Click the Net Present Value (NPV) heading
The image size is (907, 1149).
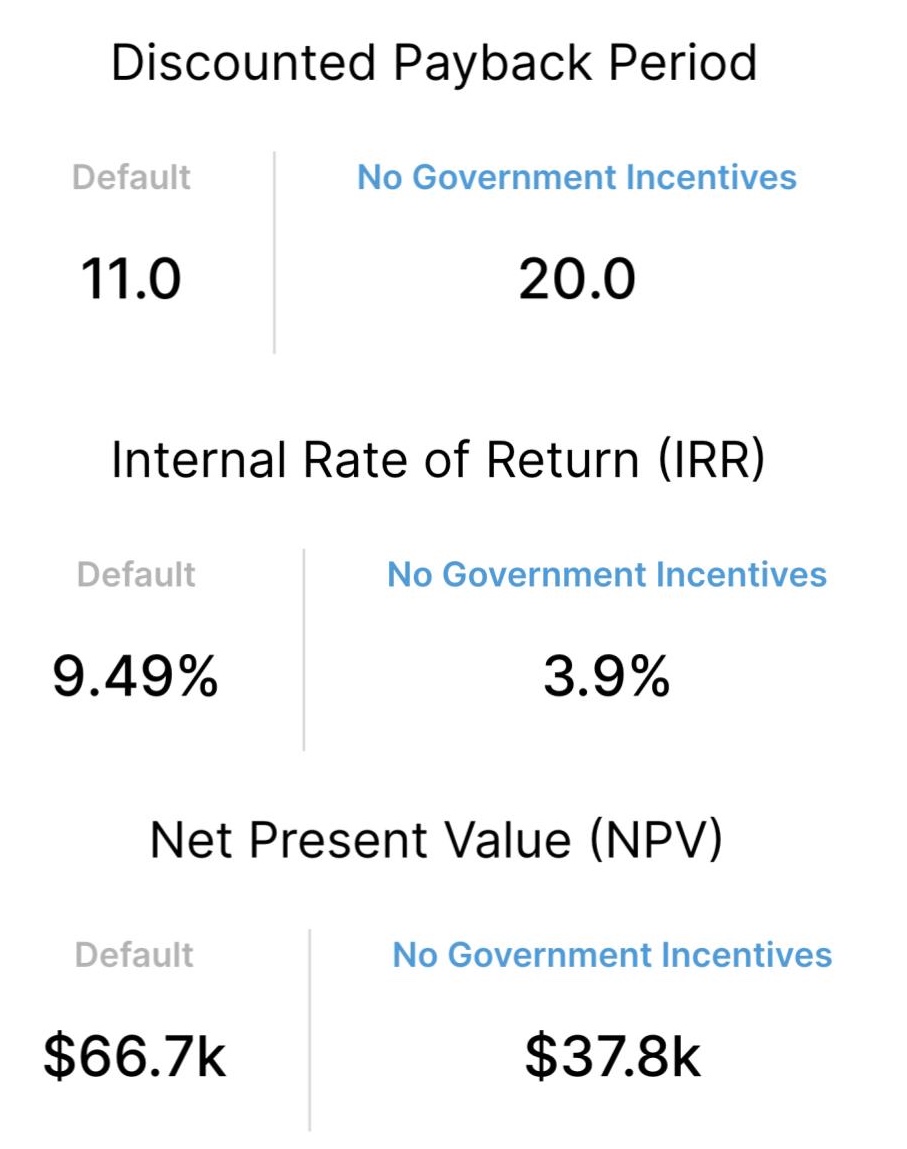(436, 840)
